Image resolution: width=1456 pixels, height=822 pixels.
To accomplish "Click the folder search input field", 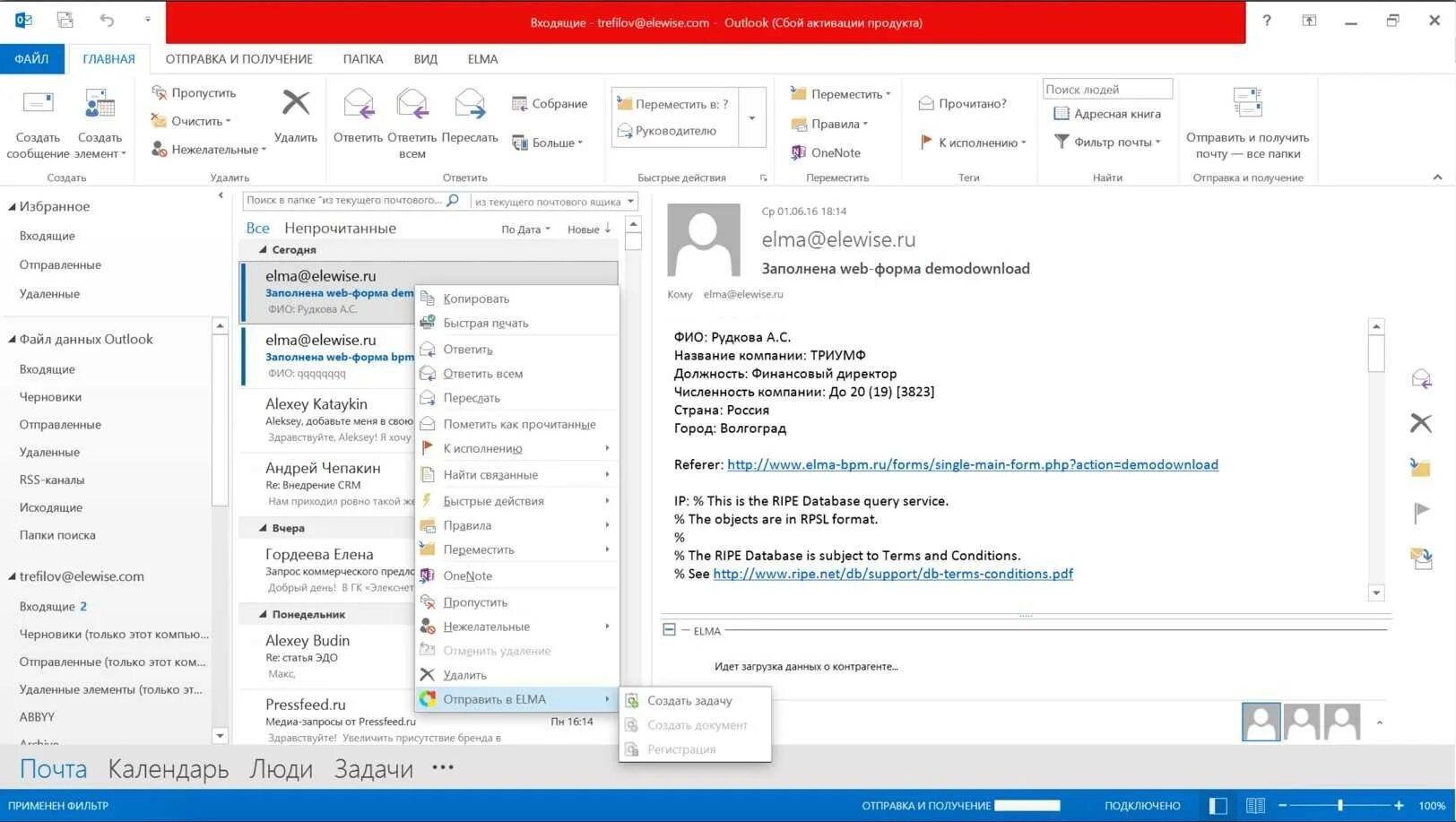I will click(x=344, y=201).
